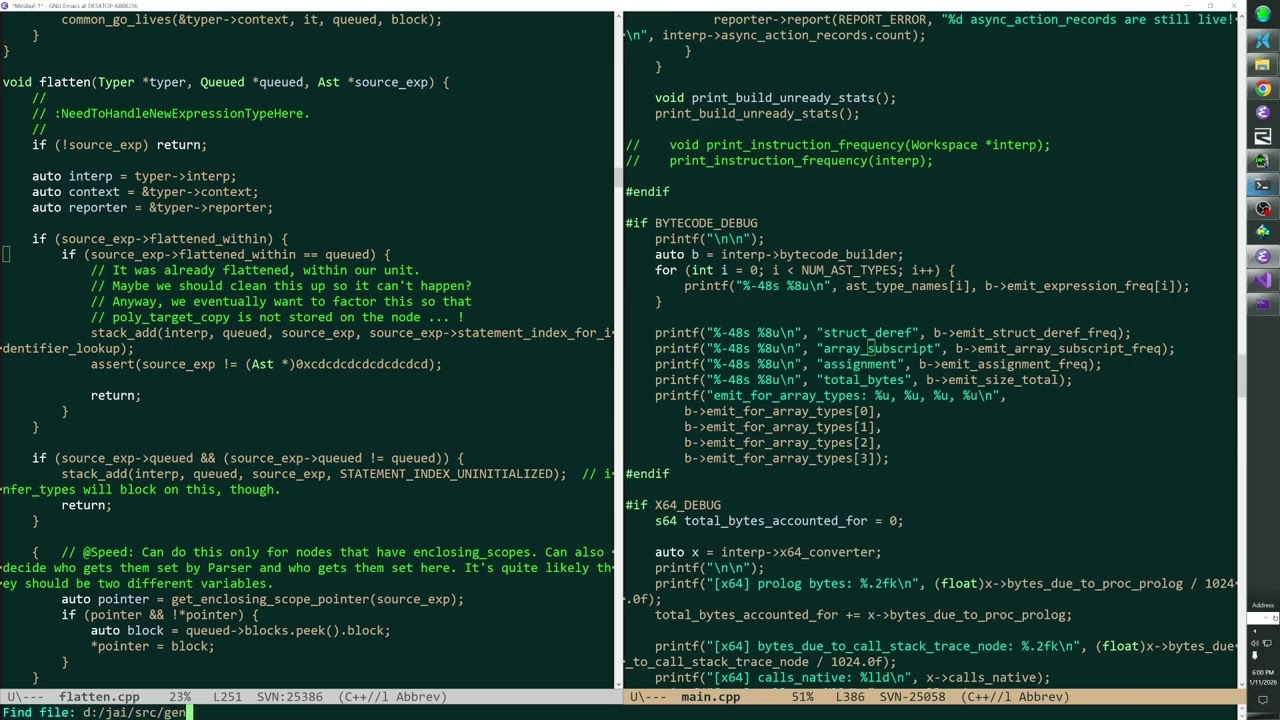Refresh the taskbar Address field
1280x720 pixels.
(x=1275, y=618)
